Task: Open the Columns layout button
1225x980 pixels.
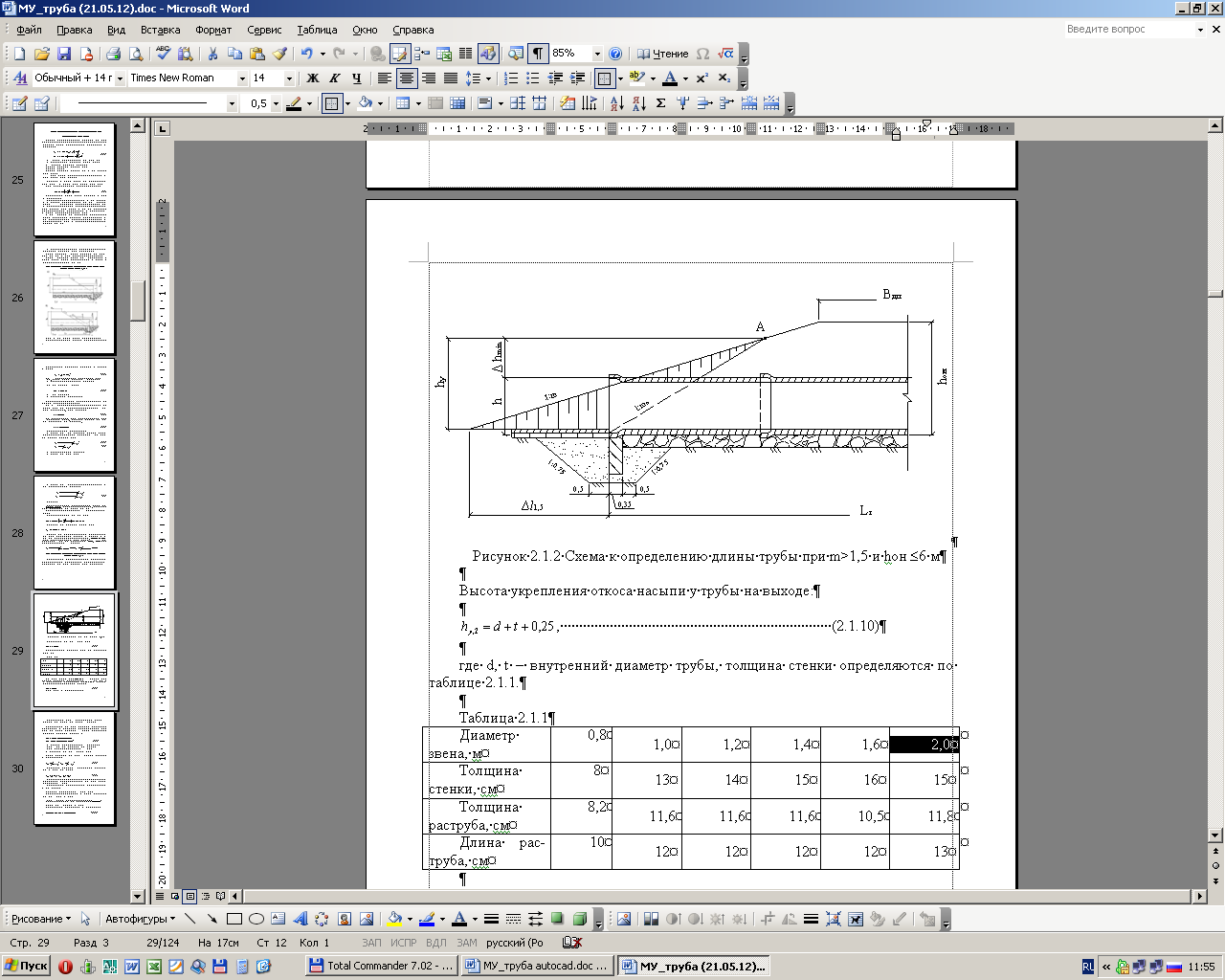Action: tap(465, 54)
